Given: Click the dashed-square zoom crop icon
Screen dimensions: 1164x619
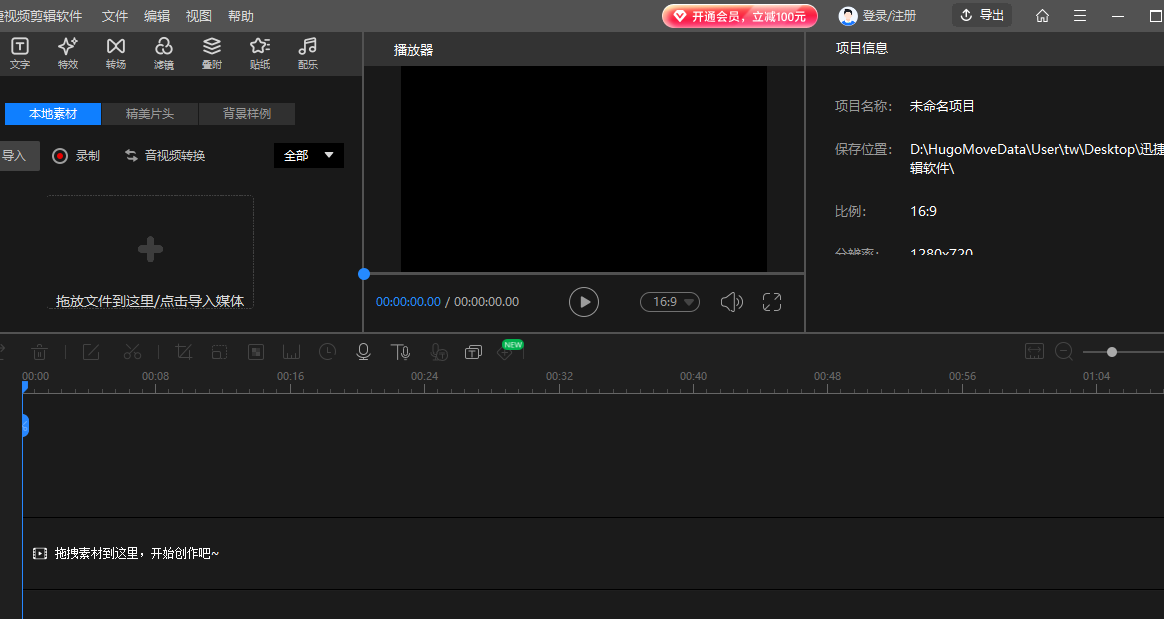Looking at the screenshot, I should tap(219, 352).
